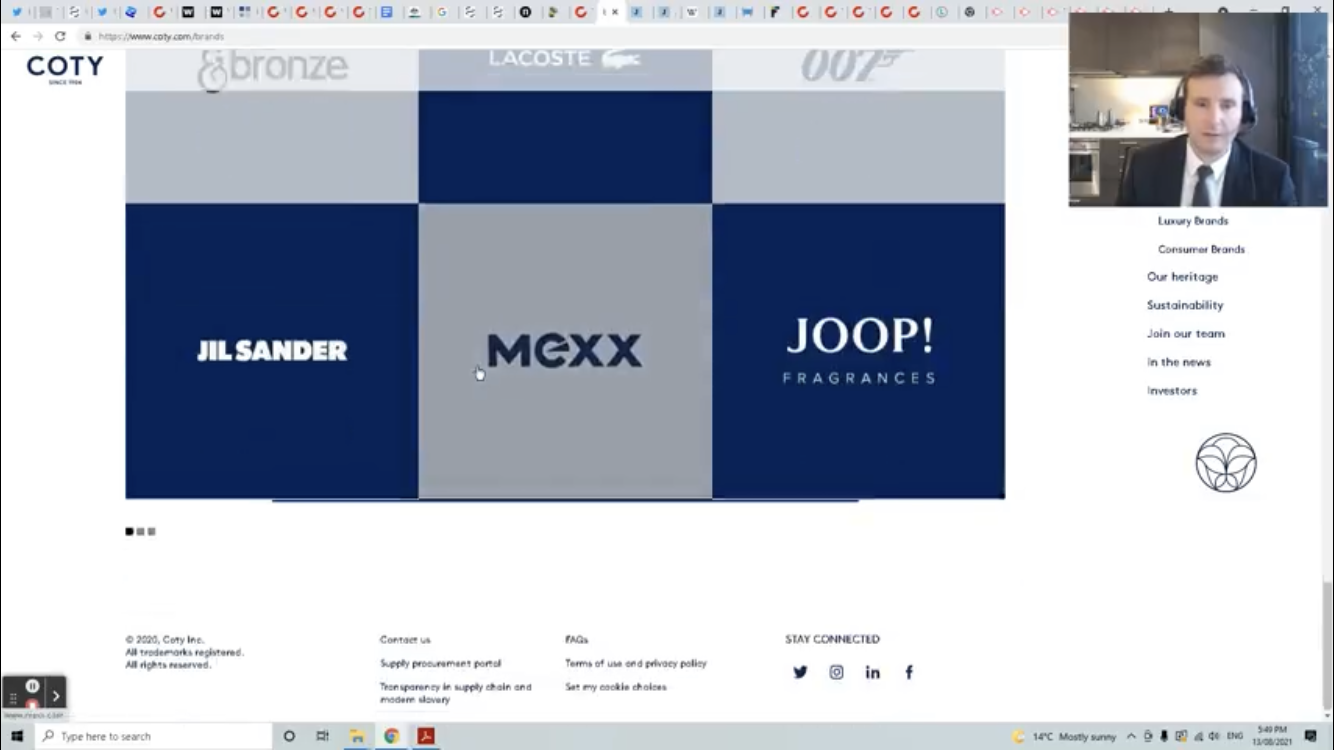Open Join our team menu item

tap(1185, 334)
